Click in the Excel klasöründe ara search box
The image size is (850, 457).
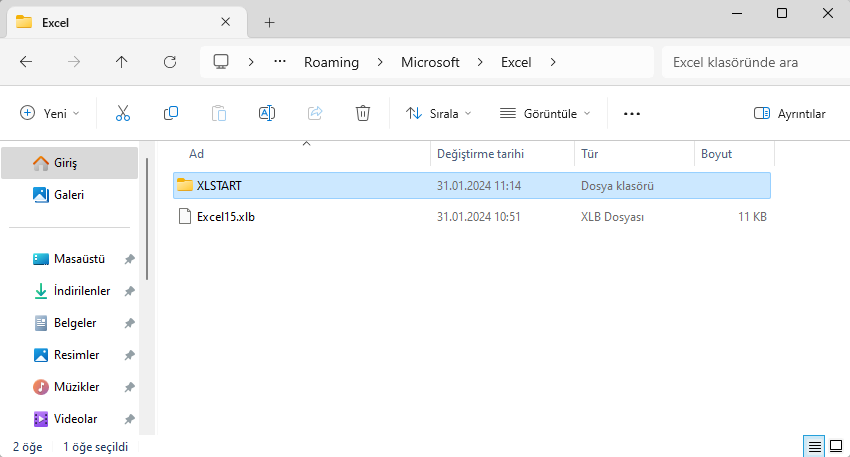[756, 62]
